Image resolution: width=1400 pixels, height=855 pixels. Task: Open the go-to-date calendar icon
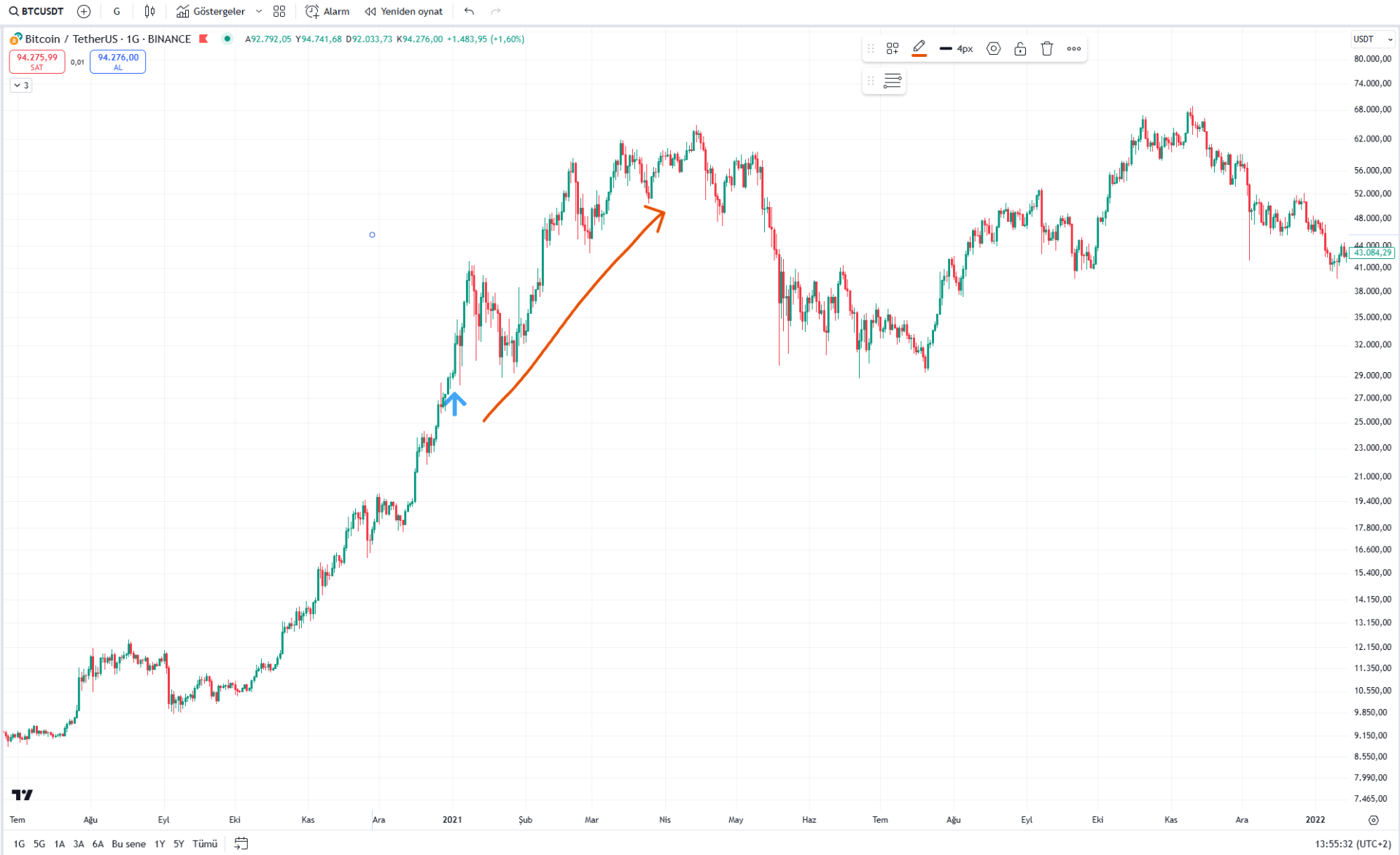[241, 843]
